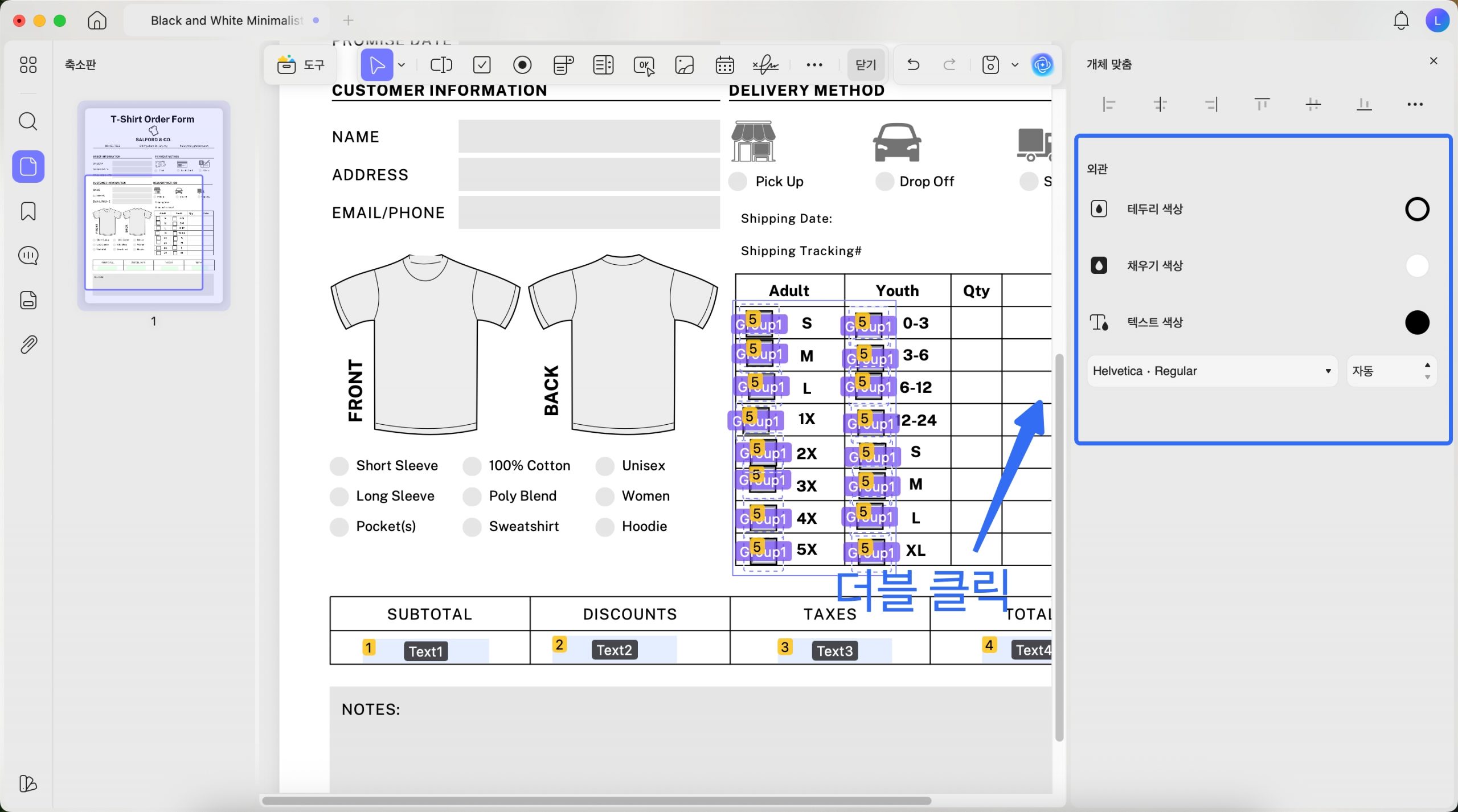This screenshot has width=1458, height=812.
Task: Pick the date field tool icon
Action: pyautogui.click(x=724, y=65)
